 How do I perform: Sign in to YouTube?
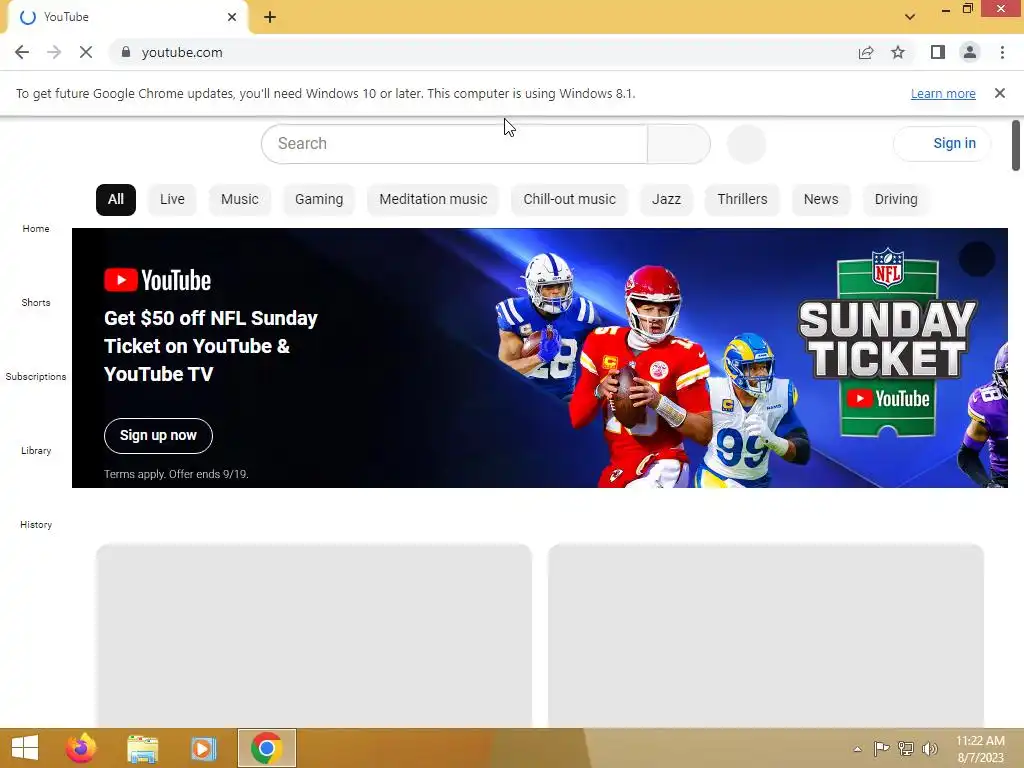point(942,144)
